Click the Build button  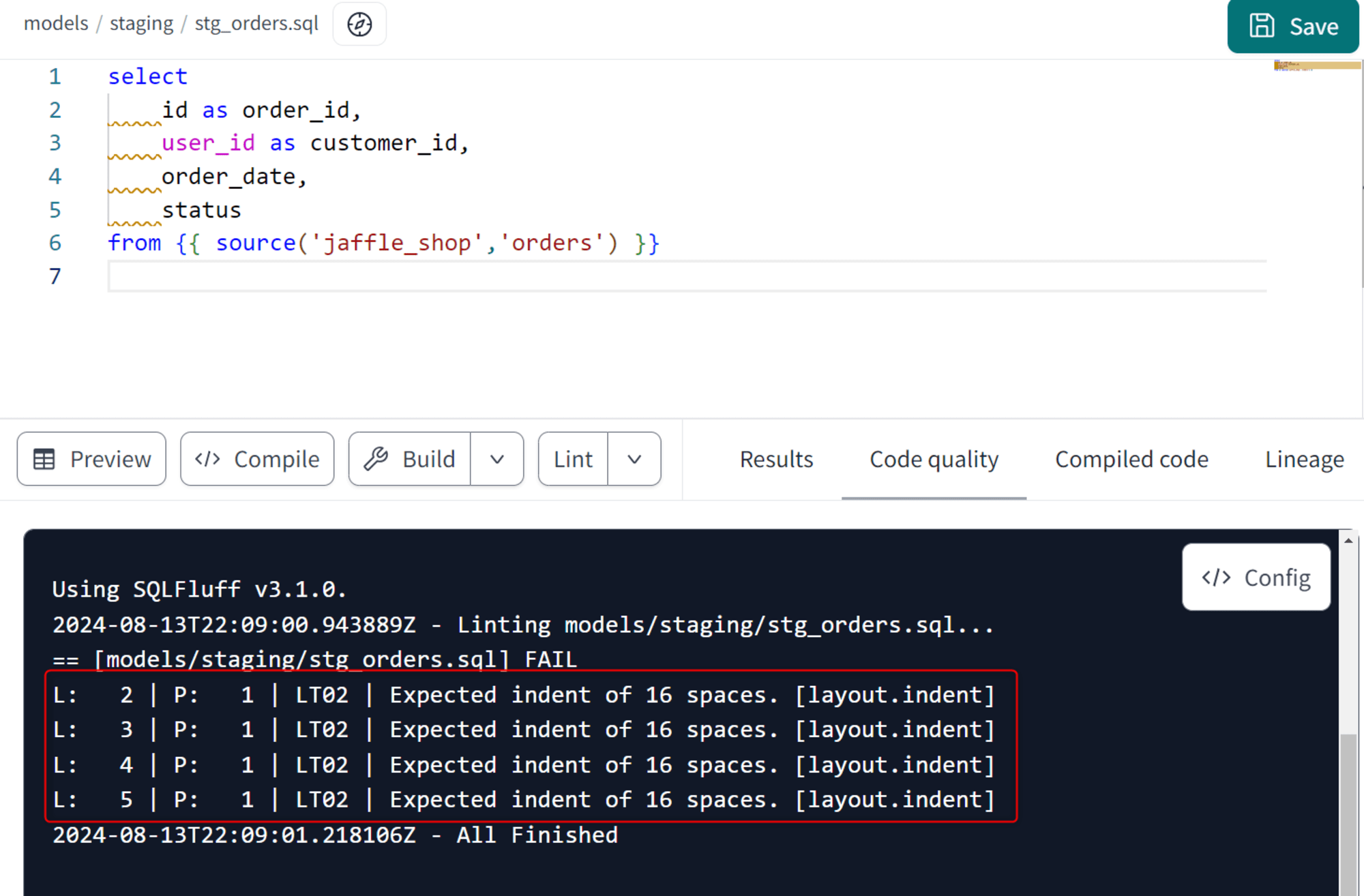[410, 459]
